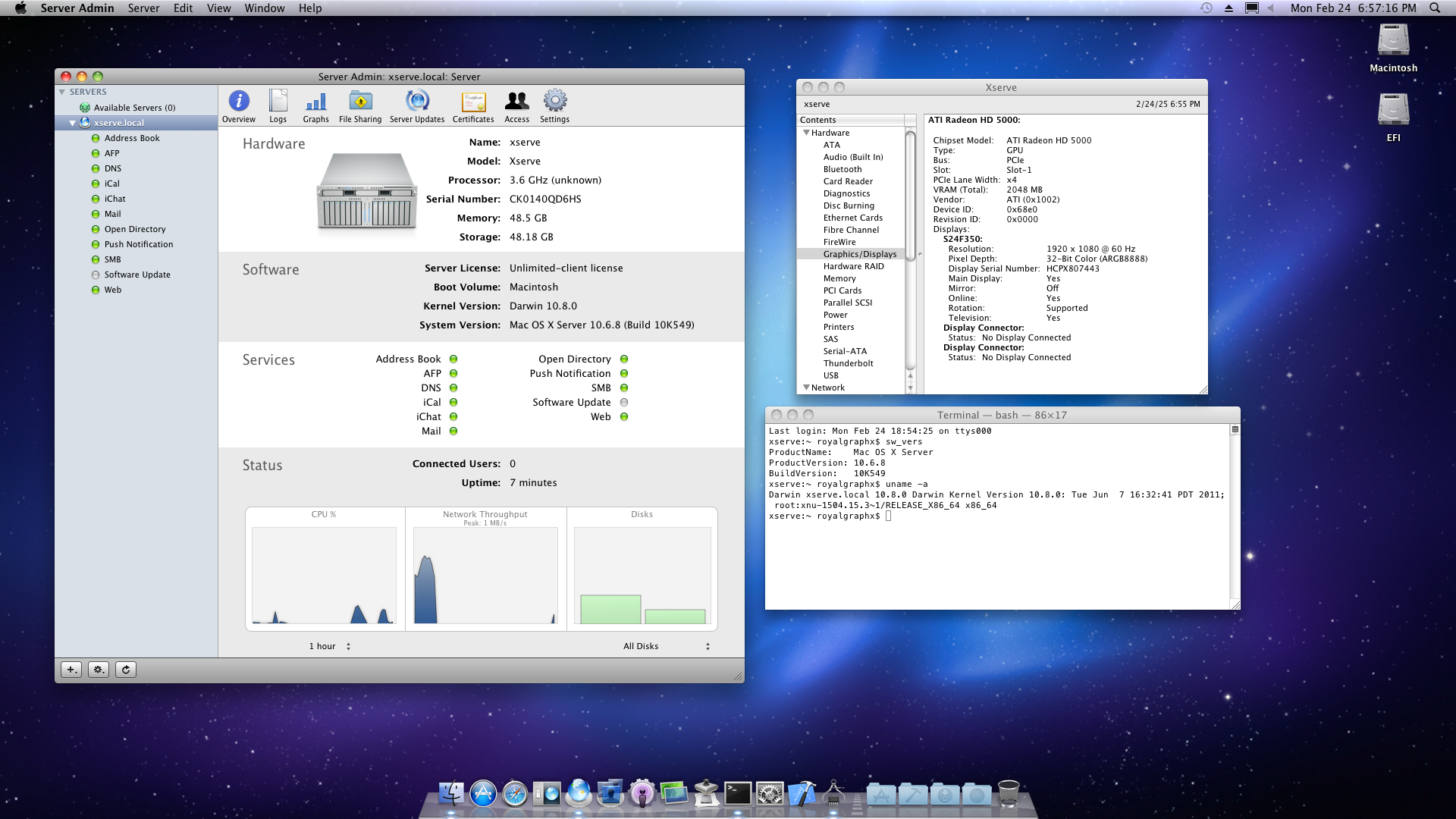This screenshot has height=819, width=1456.
Task: Collapse the SERVERS section in the sidebar
Action: [x=62, y=92]
